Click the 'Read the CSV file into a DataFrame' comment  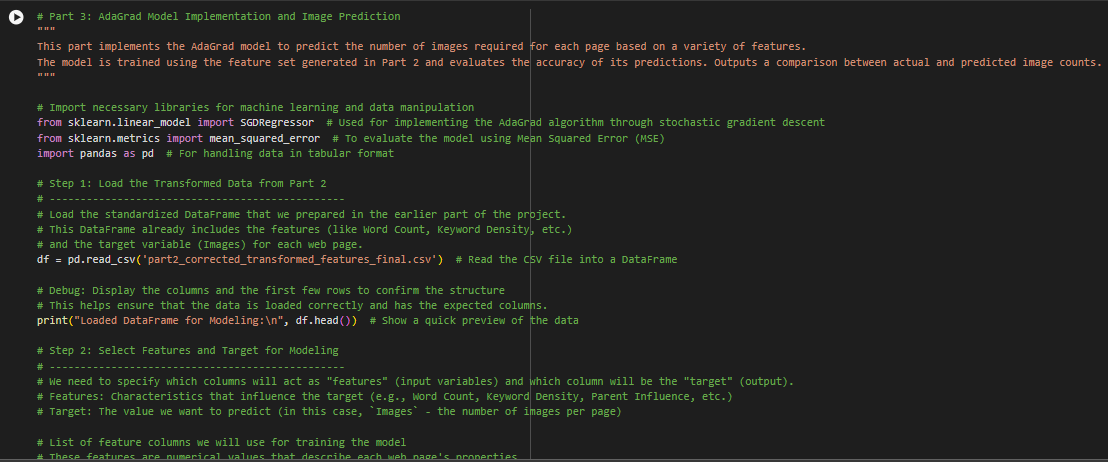pos(567,260)
